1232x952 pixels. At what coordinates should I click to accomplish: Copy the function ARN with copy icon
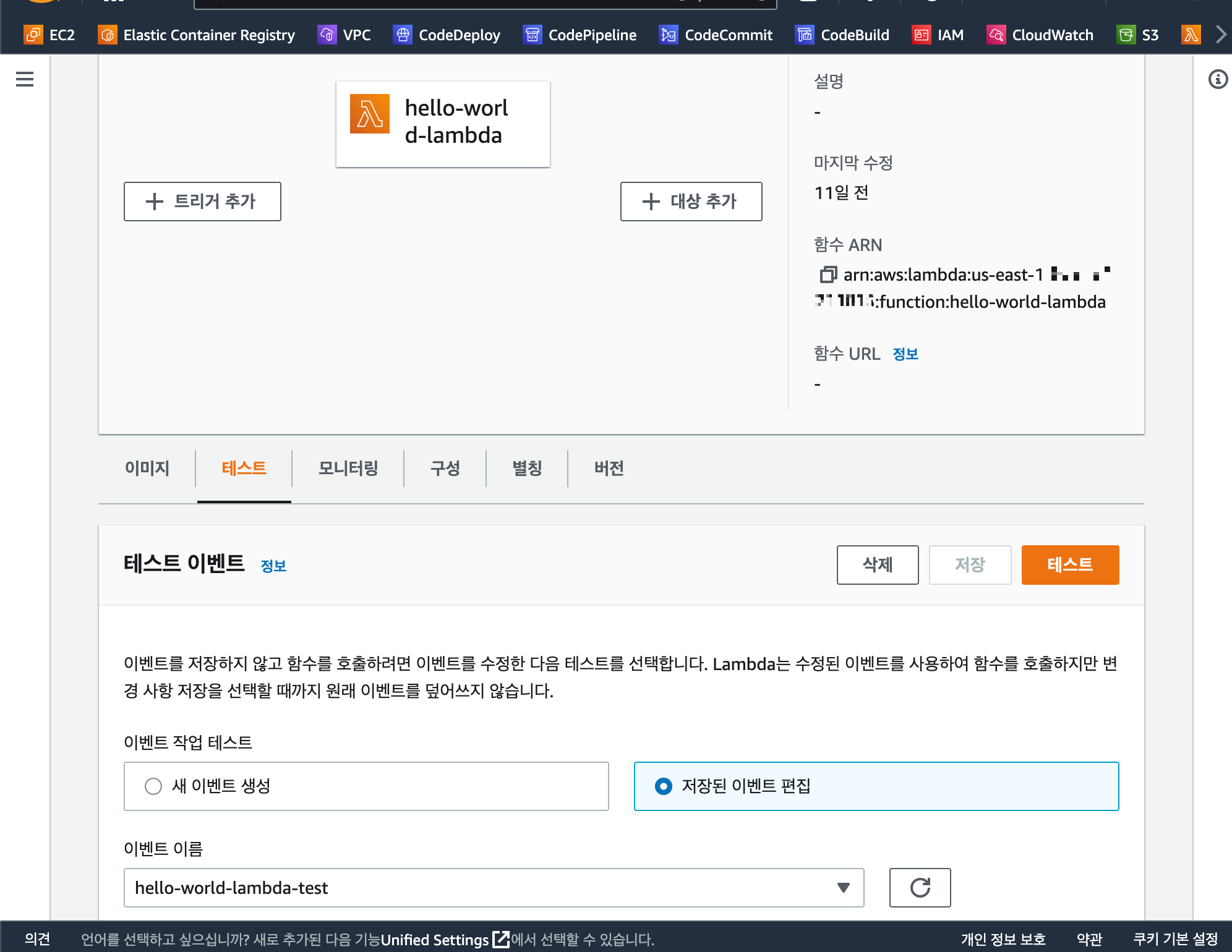pos(828,274)
